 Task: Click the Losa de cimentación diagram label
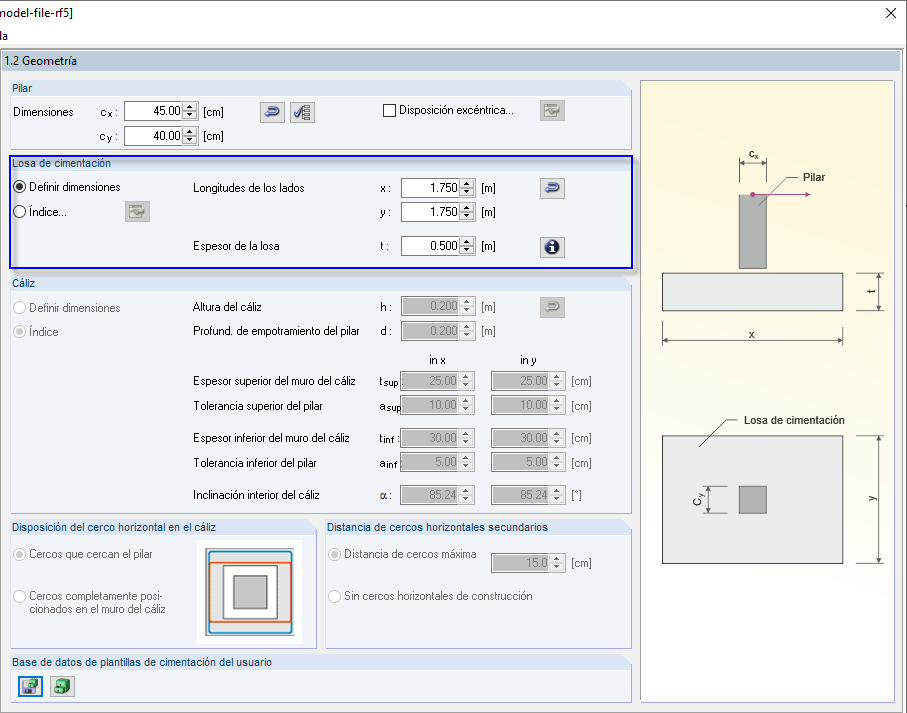coord(794,420)
